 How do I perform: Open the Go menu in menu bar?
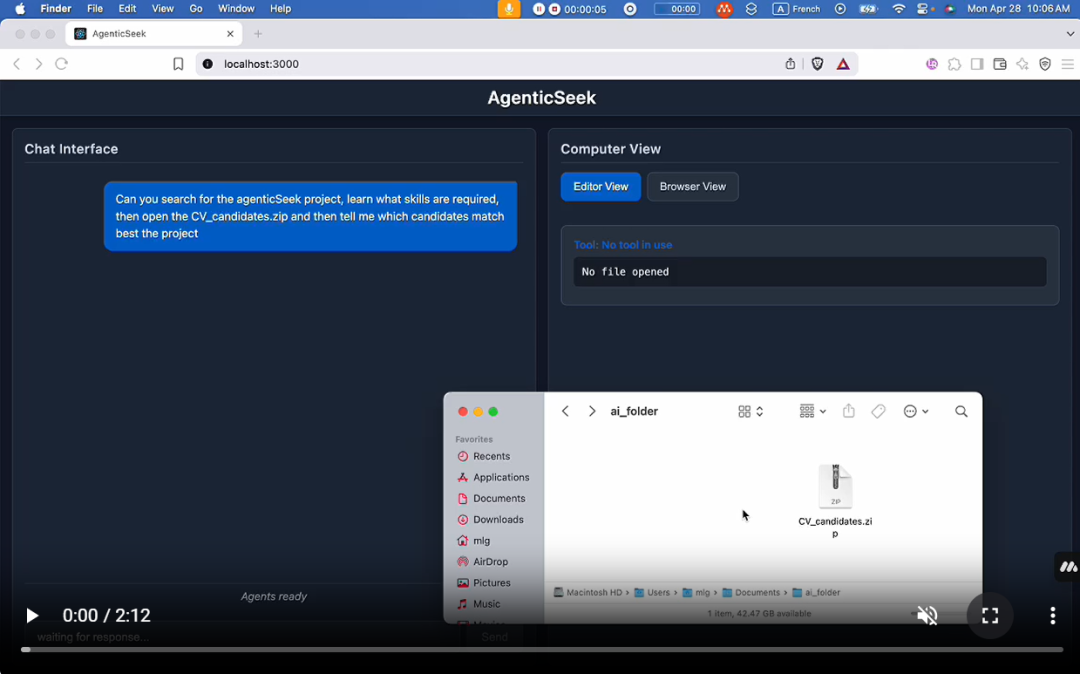(196, 9)
